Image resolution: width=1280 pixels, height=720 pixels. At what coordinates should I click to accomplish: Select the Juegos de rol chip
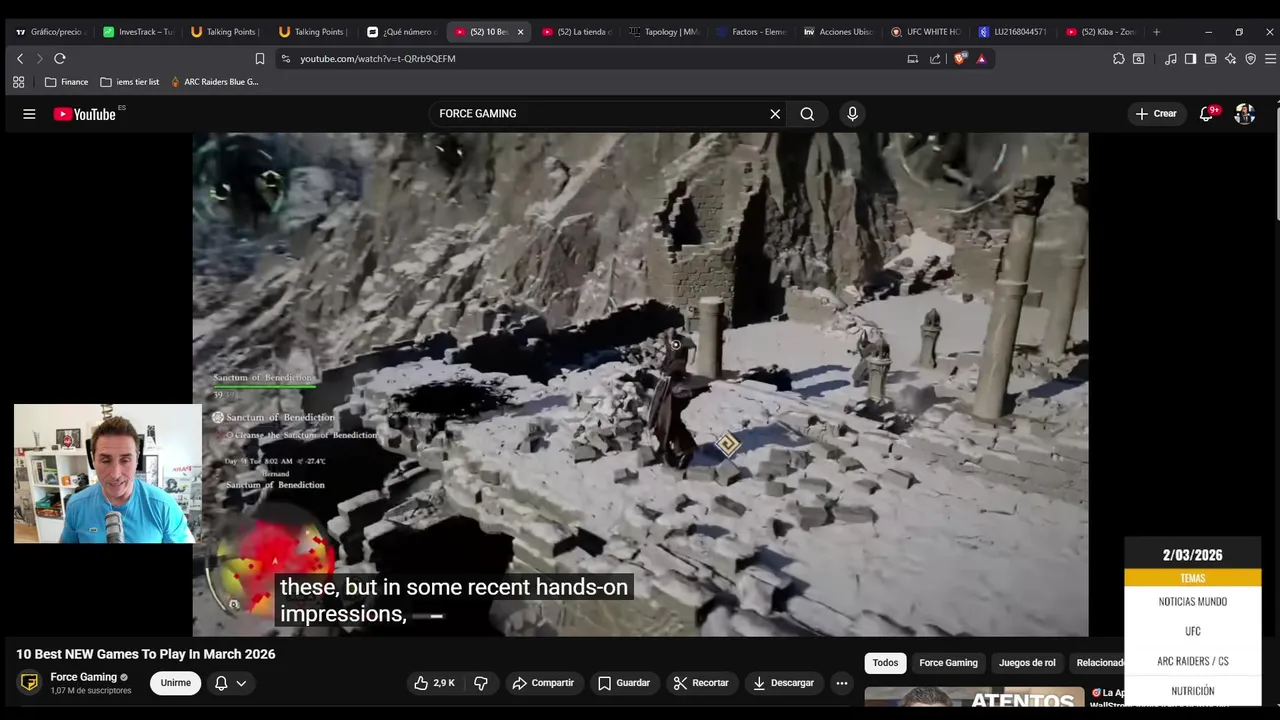click(x=1027, y=663)
